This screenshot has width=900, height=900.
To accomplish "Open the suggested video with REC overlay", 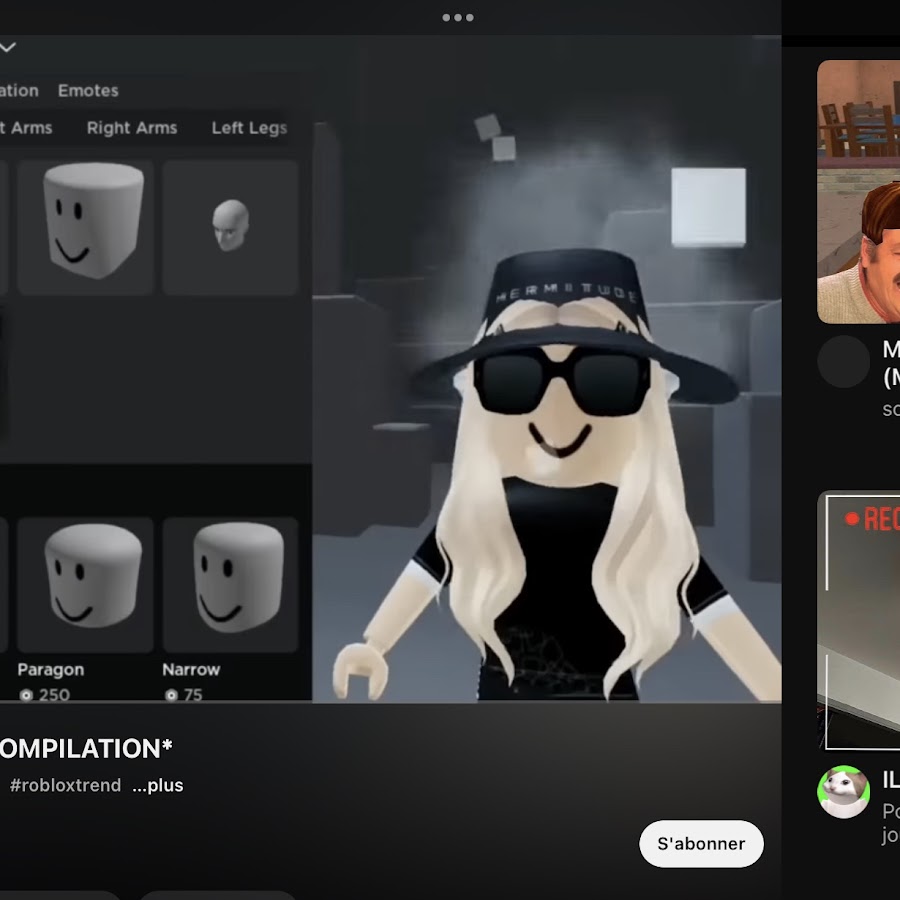I will pyautogui.click(x=859, y=620).
